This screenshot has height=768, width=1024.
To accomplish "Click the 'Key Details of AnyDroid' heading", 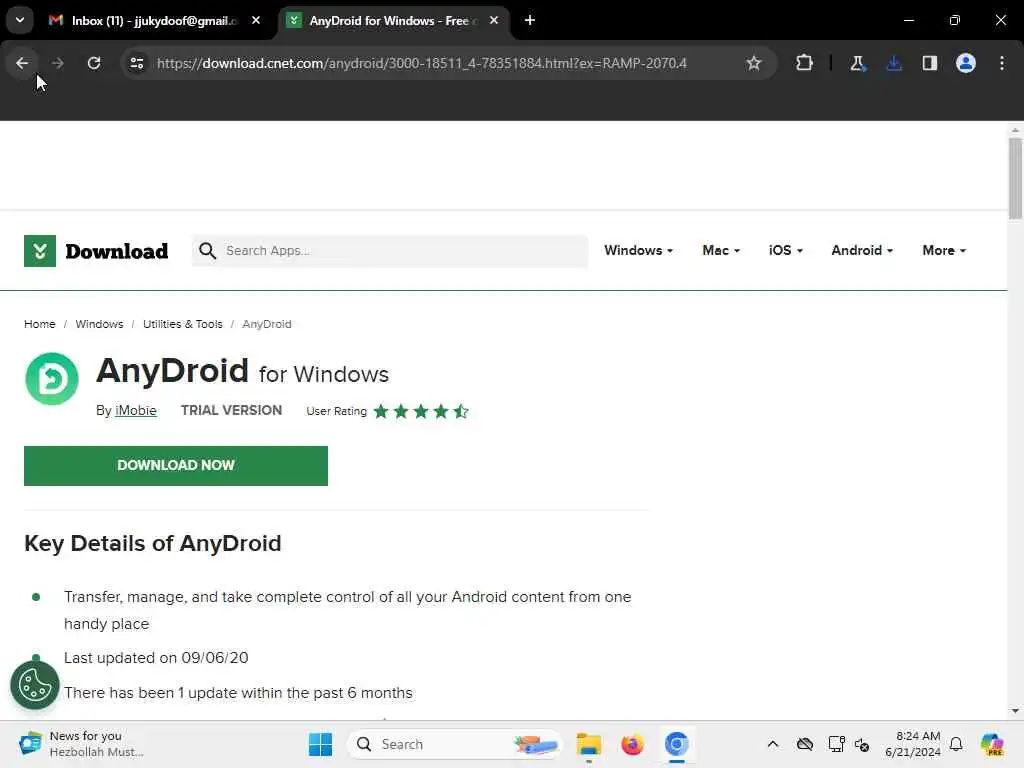I will tap(153, 543).
